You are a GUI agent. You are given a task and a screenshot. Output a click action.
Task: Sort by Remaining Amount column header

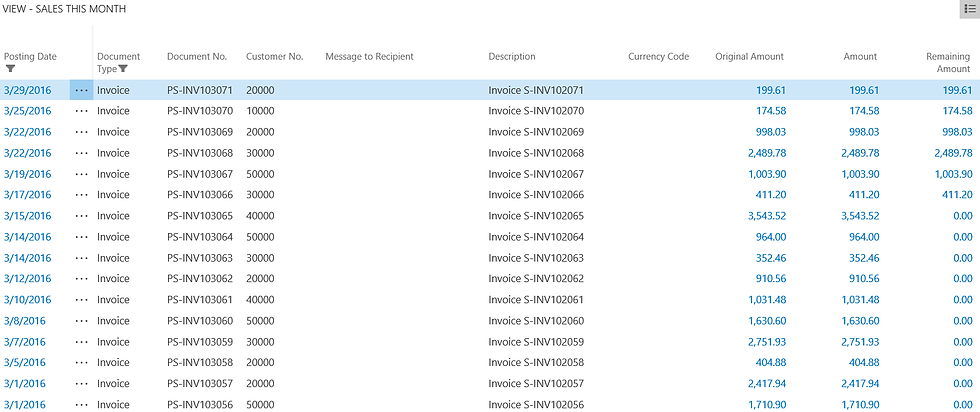pos(948,63)
